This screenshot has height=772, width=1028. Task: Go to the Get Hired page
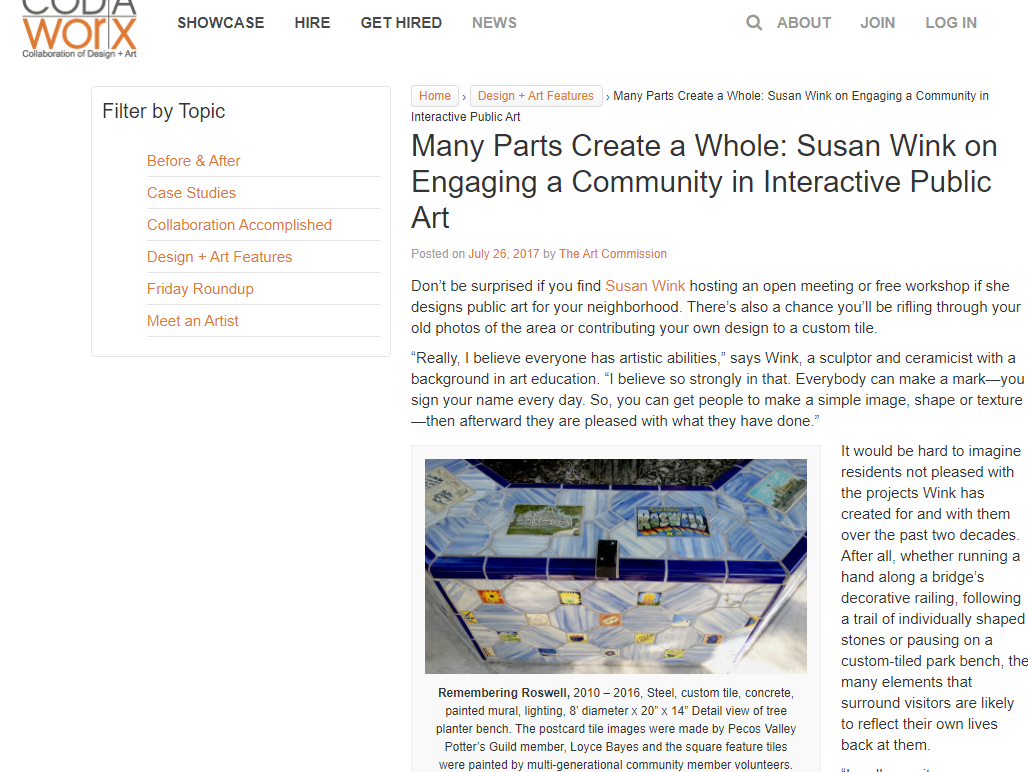(401, 23)
